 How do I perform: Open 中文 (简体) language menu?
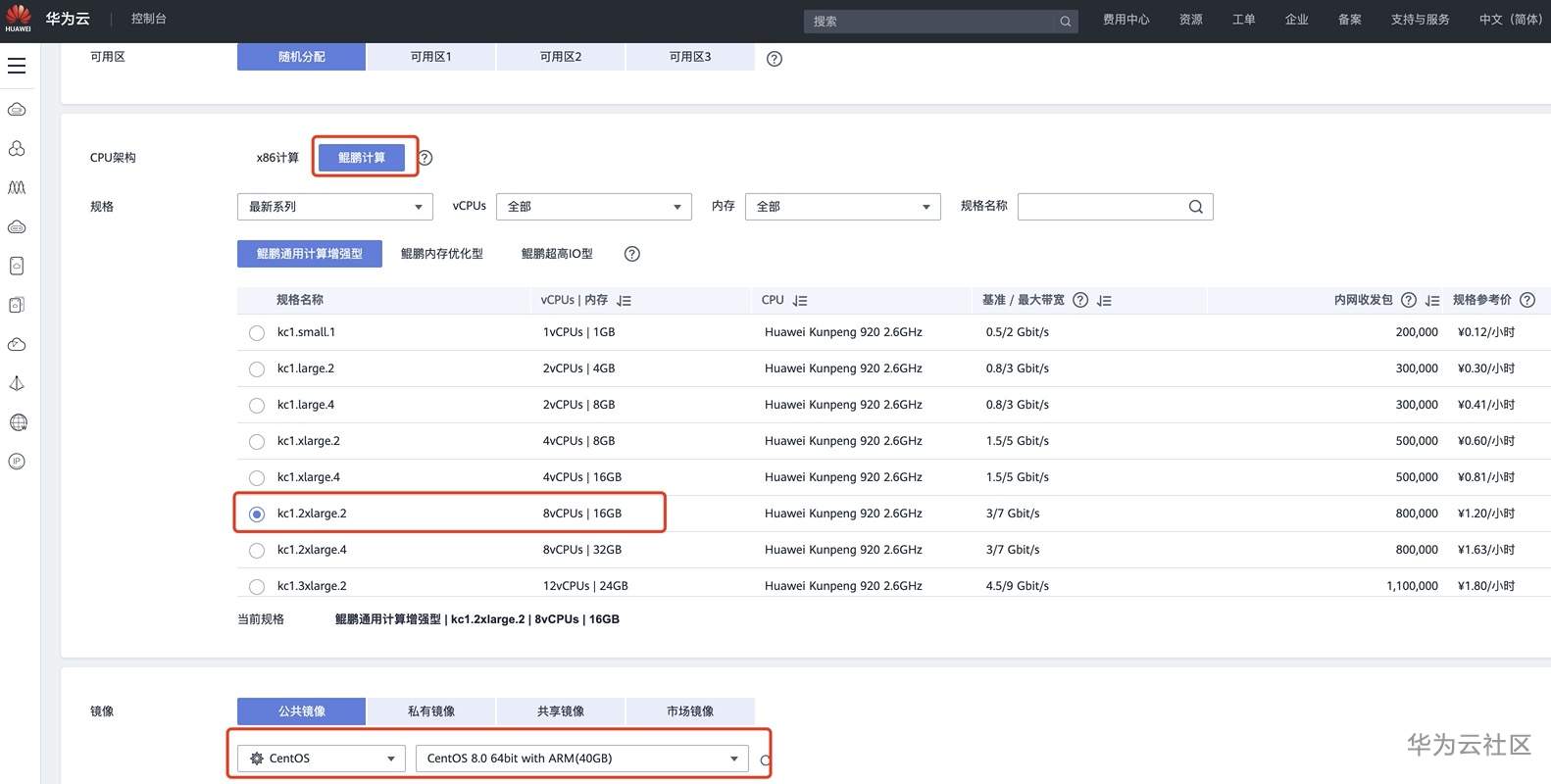pos(1510,20)
